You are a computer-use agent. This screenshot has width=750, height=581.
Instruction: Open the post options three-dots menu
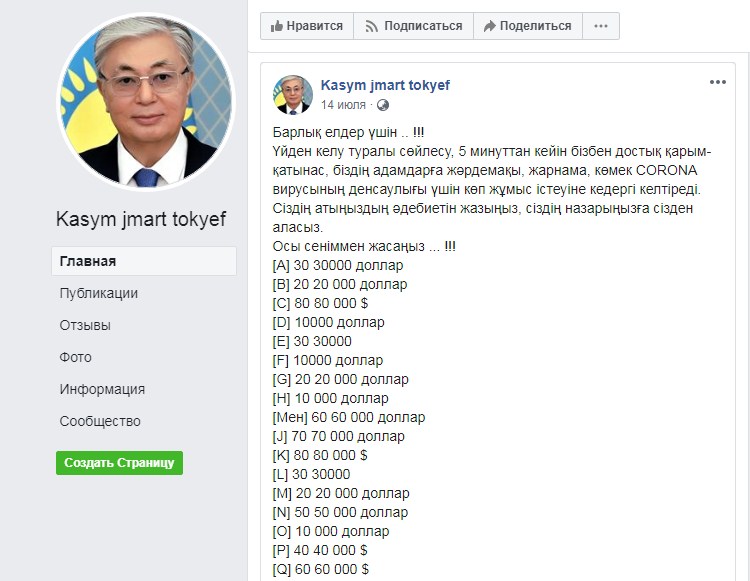[717, 82]
